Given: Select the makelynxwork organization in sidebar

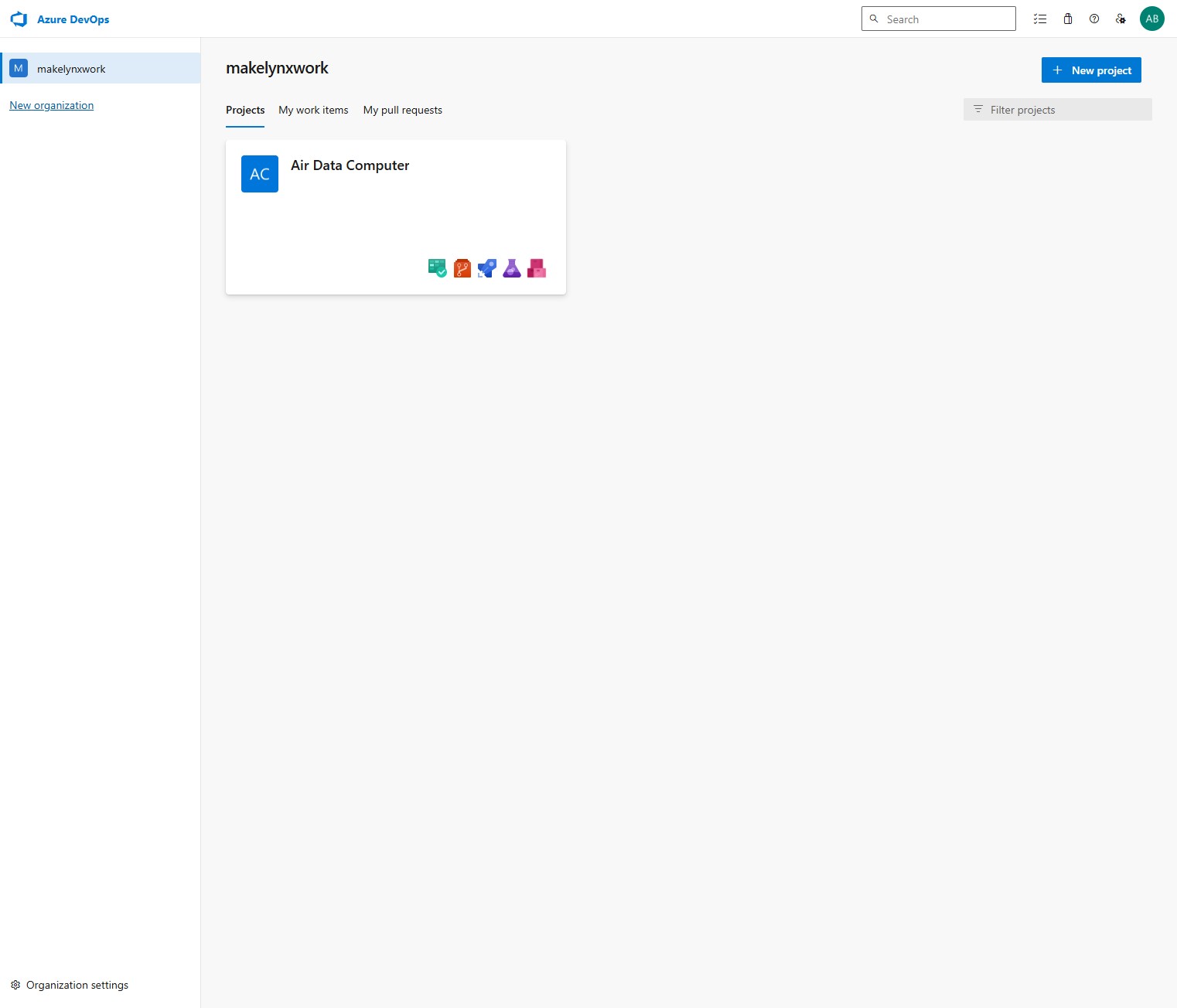Looking at the screenshot, I should [x=101, y=68].
